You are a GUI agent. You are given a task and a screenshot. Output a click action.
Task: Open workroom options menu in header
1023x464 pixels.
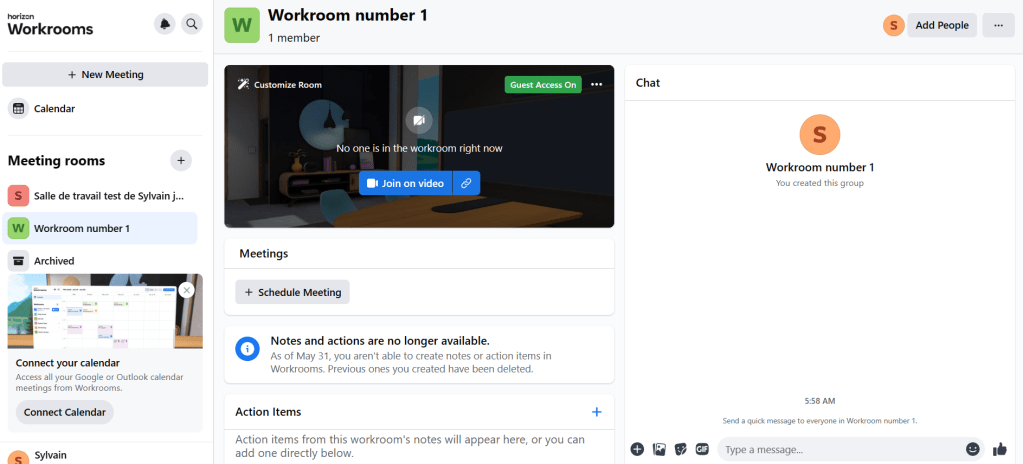[998, 25]
